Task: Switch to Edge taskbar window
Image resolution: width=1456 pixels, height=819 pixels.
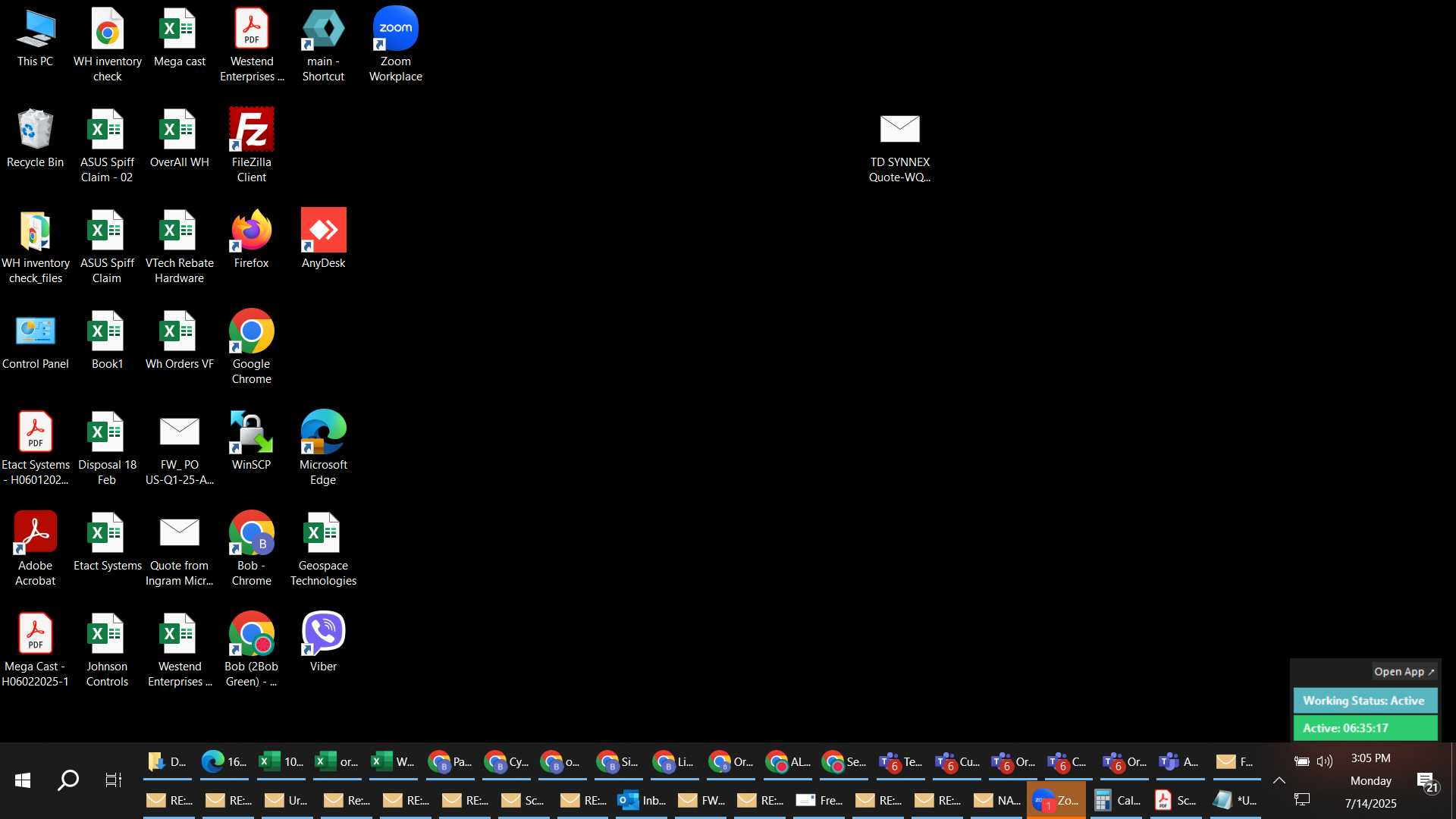Action: pyautogui.click(x=224, y=761)
